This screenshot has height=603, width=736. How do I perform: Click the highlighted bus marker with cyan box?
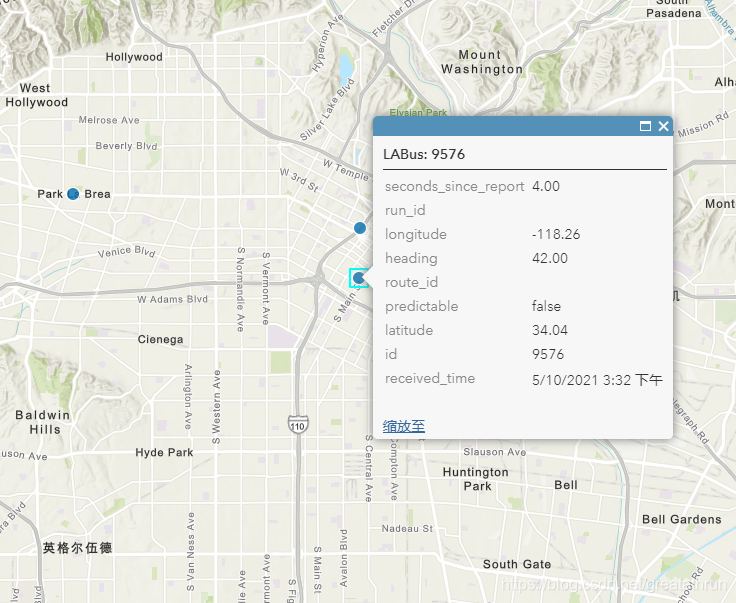[358, 278]
